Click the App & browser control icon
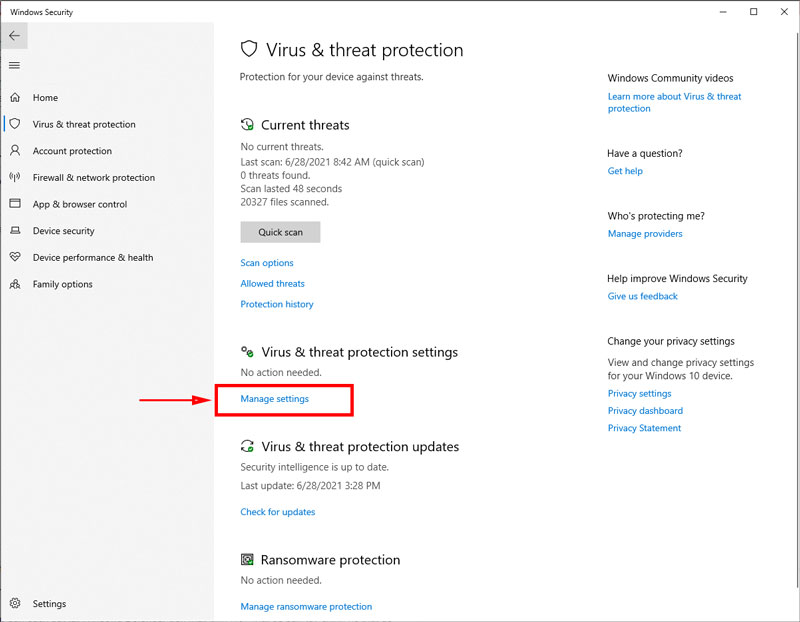The image size is (800, 622). (x=14, y=204)
